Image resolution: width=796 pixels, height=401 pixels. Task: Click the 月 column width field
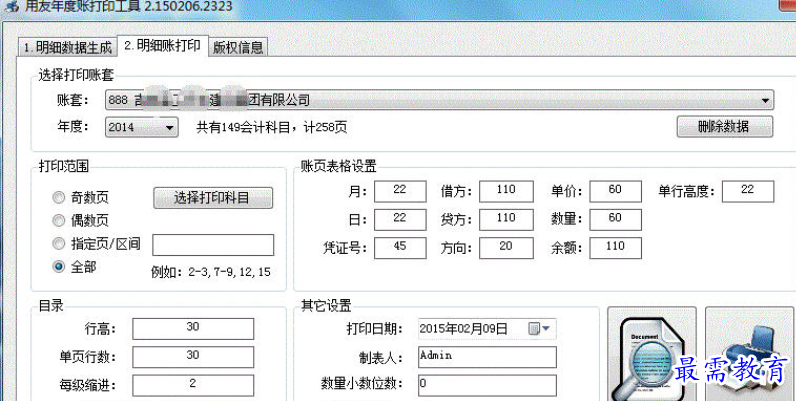tap(400, 191)
